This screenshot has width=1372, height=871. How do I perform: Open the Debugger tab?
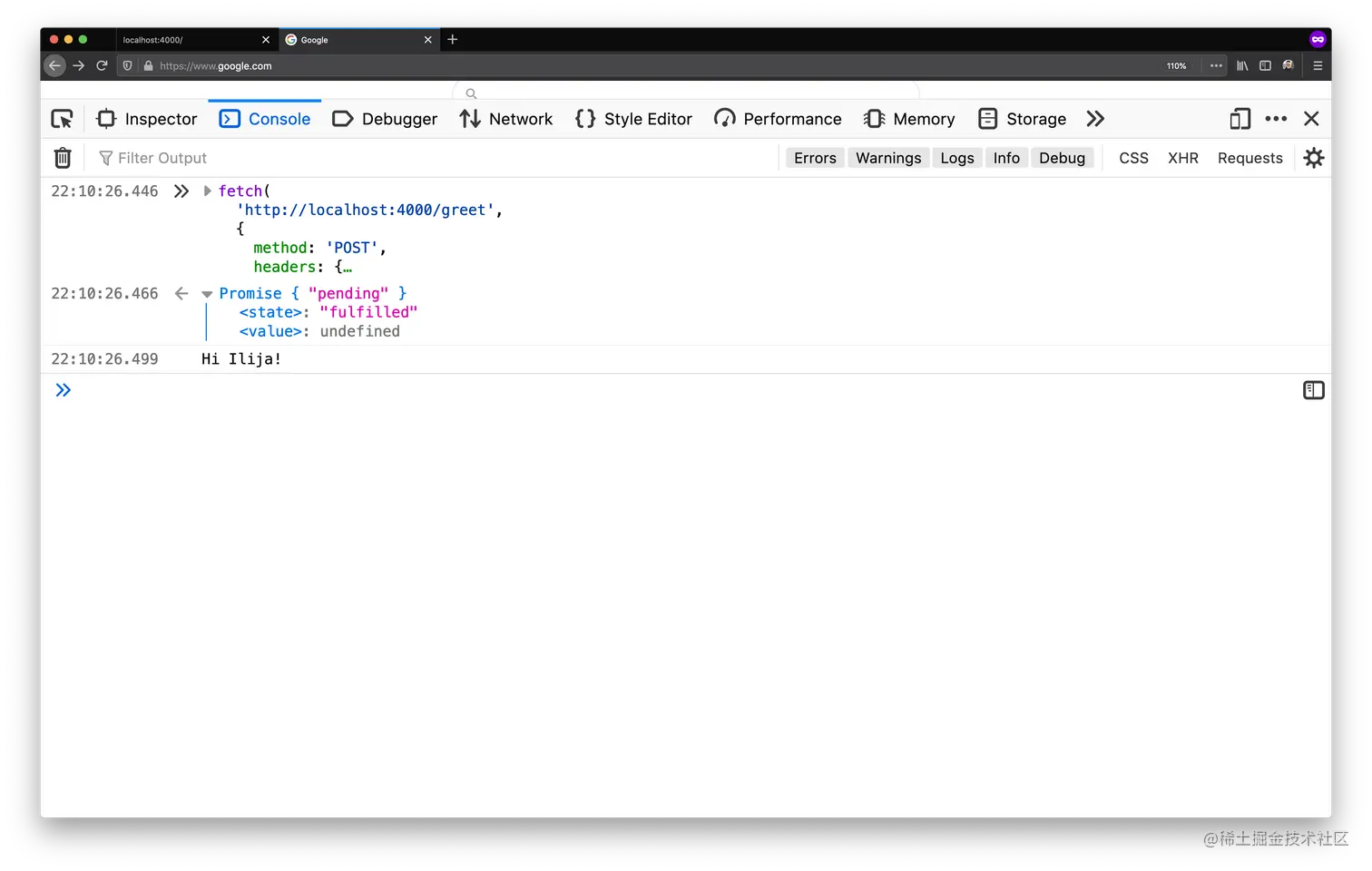(385, 119)
